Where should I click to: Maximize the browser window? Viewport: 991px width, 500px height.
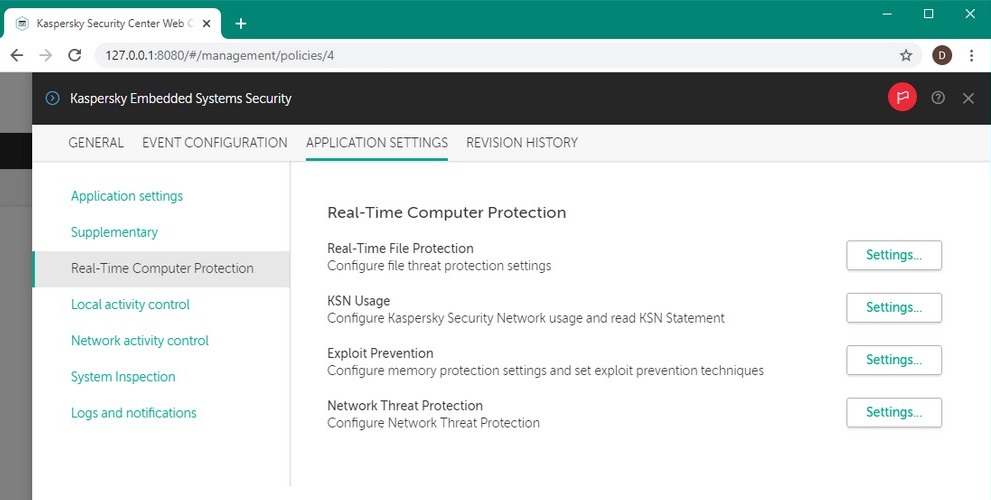coord(928,14)
